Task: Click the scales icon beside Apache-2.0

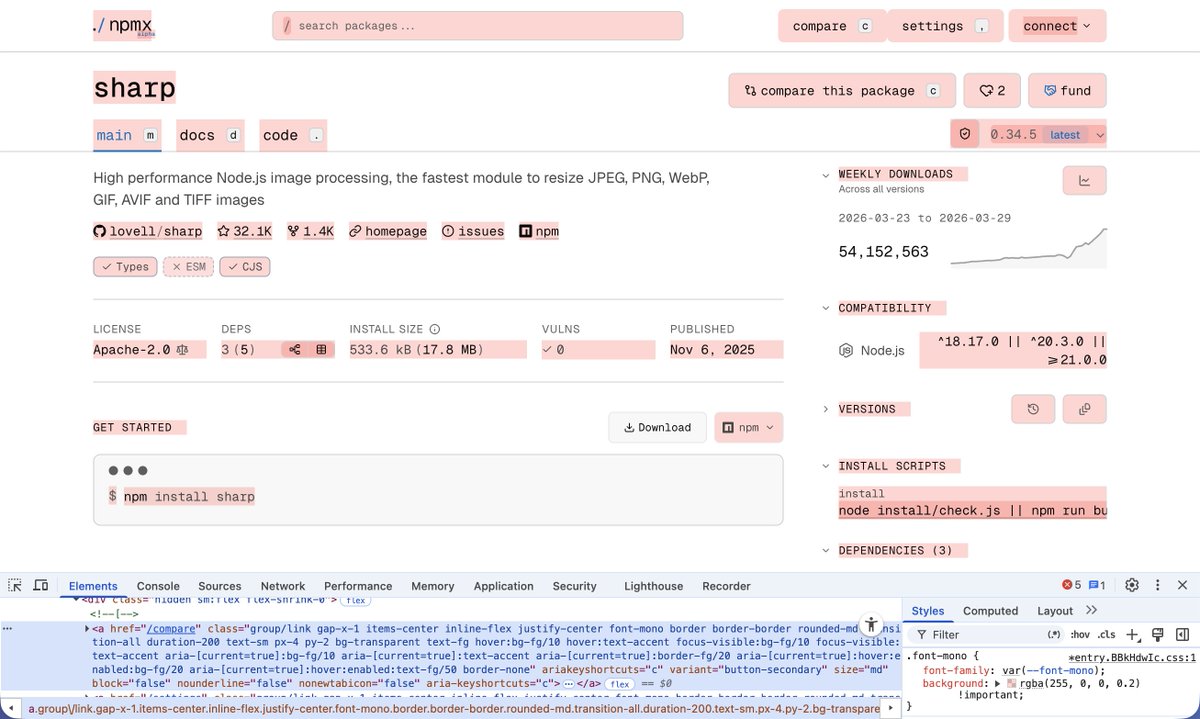Action: coord(182,350)
